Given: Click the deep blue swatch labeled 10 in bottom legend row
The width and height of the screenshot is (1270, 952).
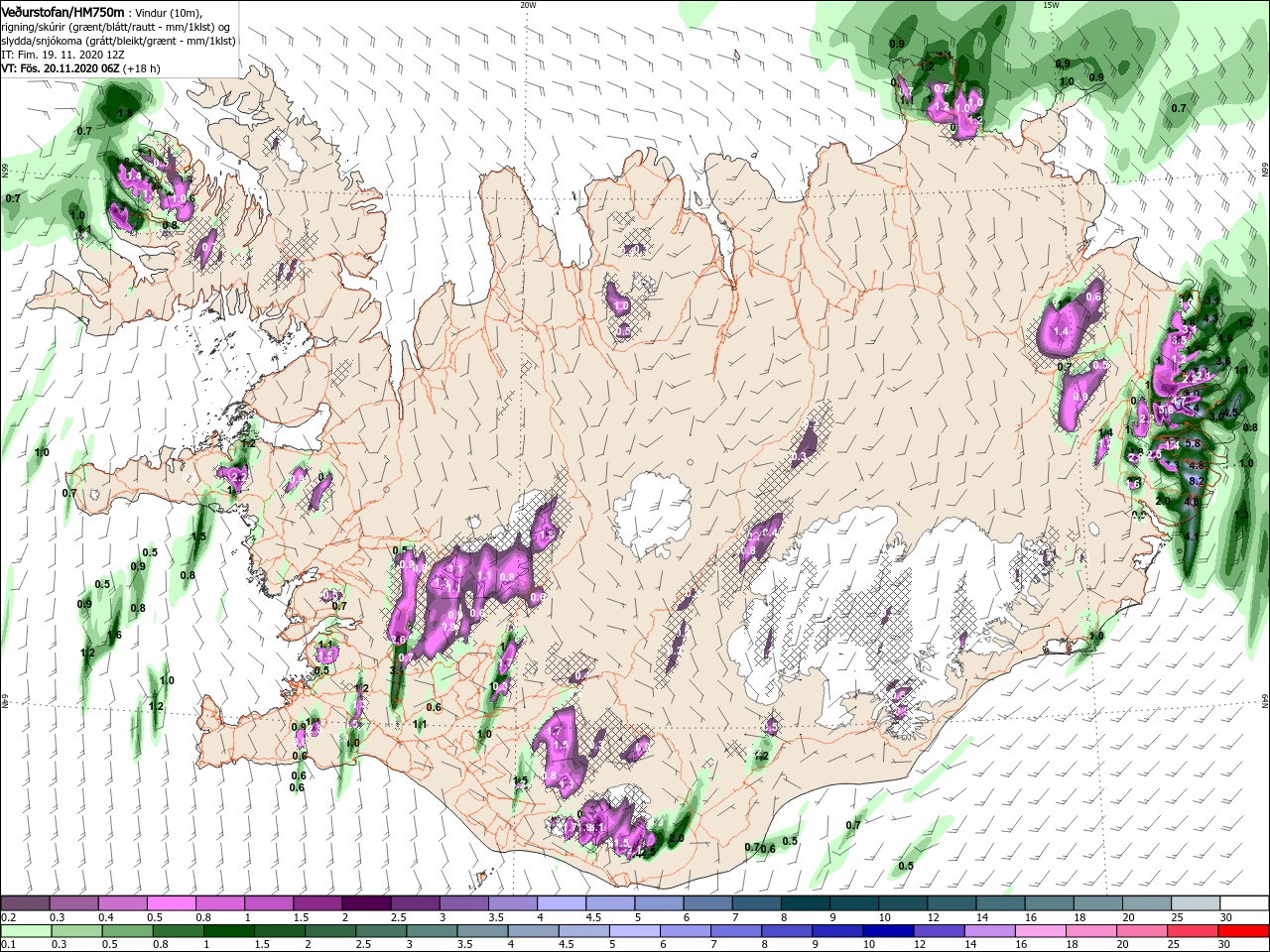Looking at the screenshot, I should 886,931.
